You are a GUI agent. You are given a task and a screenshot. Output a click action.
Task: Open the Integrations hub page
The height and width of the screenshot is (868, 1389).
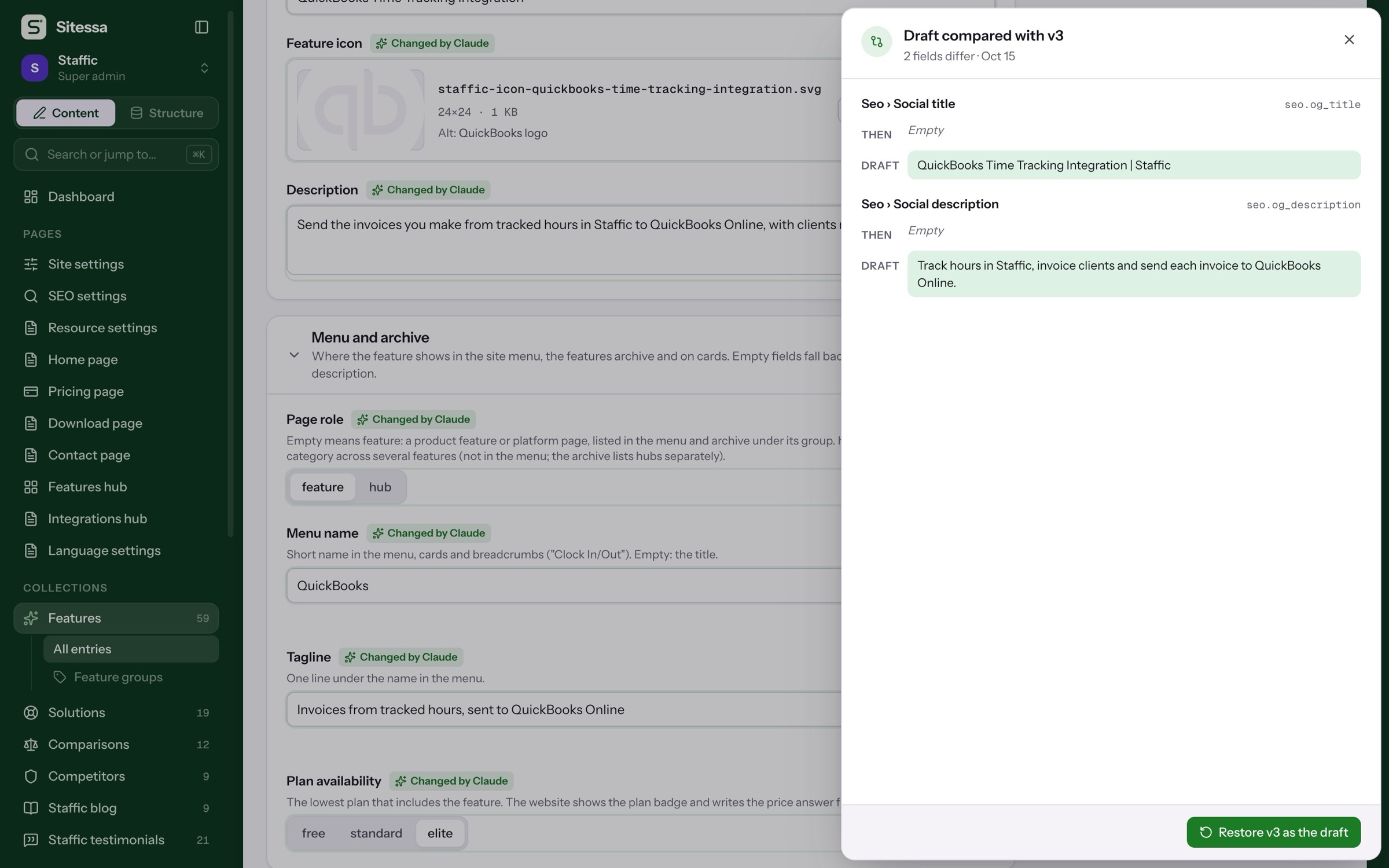pos(116,519)
